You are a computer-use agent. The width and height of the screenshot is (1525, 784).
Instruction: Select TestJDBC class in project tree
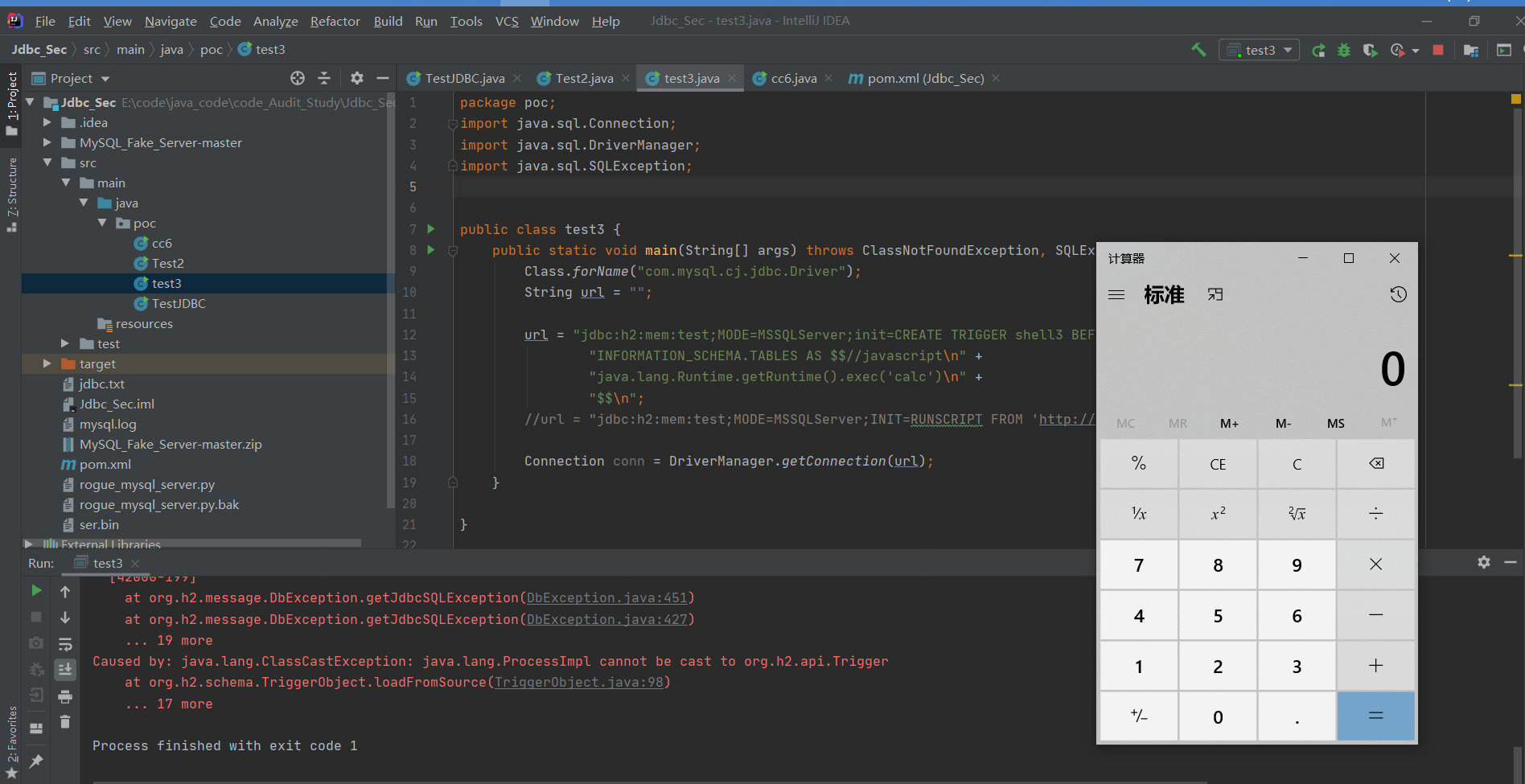pos(179,303)
